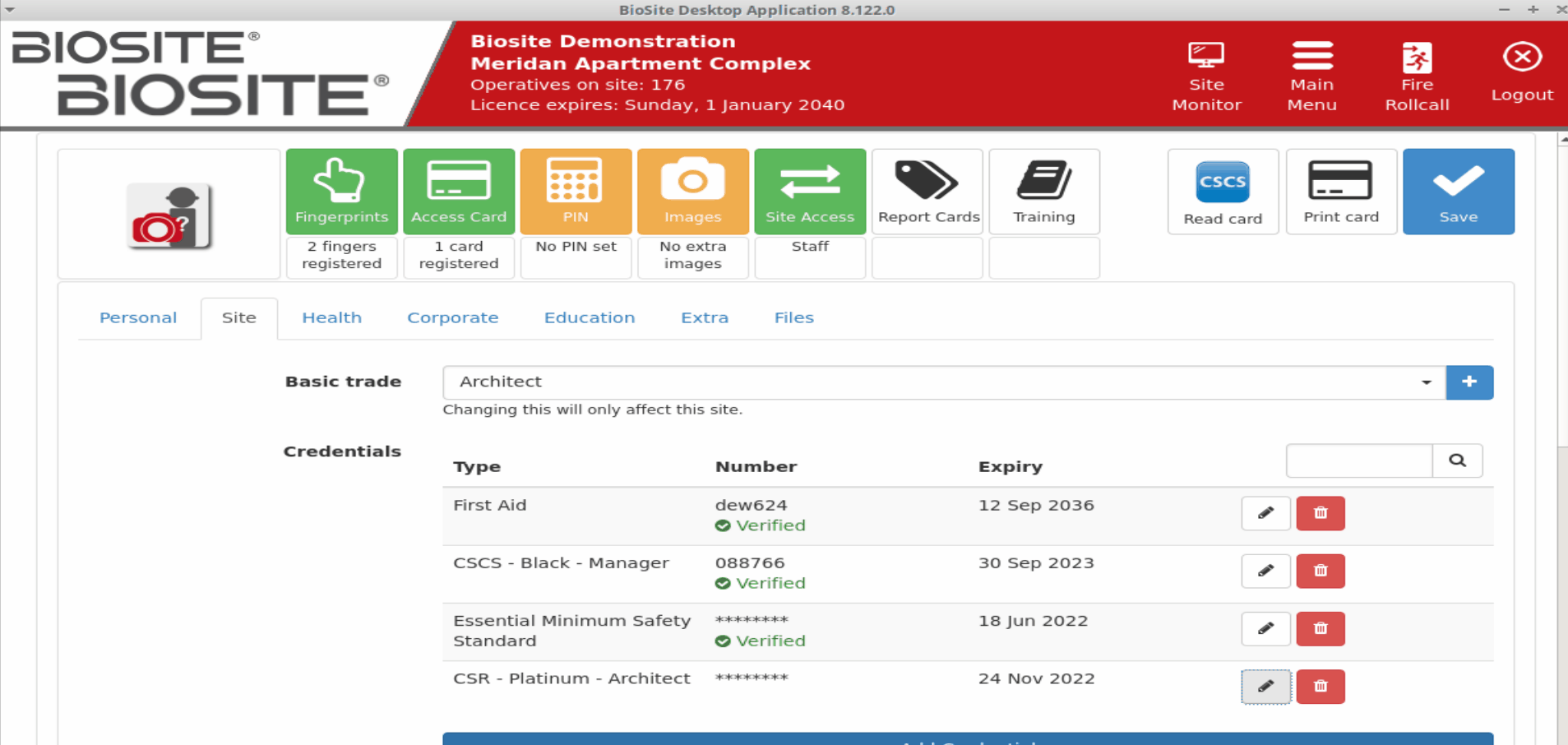Edit the CSCS - Black - Manager credential

click(1265, 571)
